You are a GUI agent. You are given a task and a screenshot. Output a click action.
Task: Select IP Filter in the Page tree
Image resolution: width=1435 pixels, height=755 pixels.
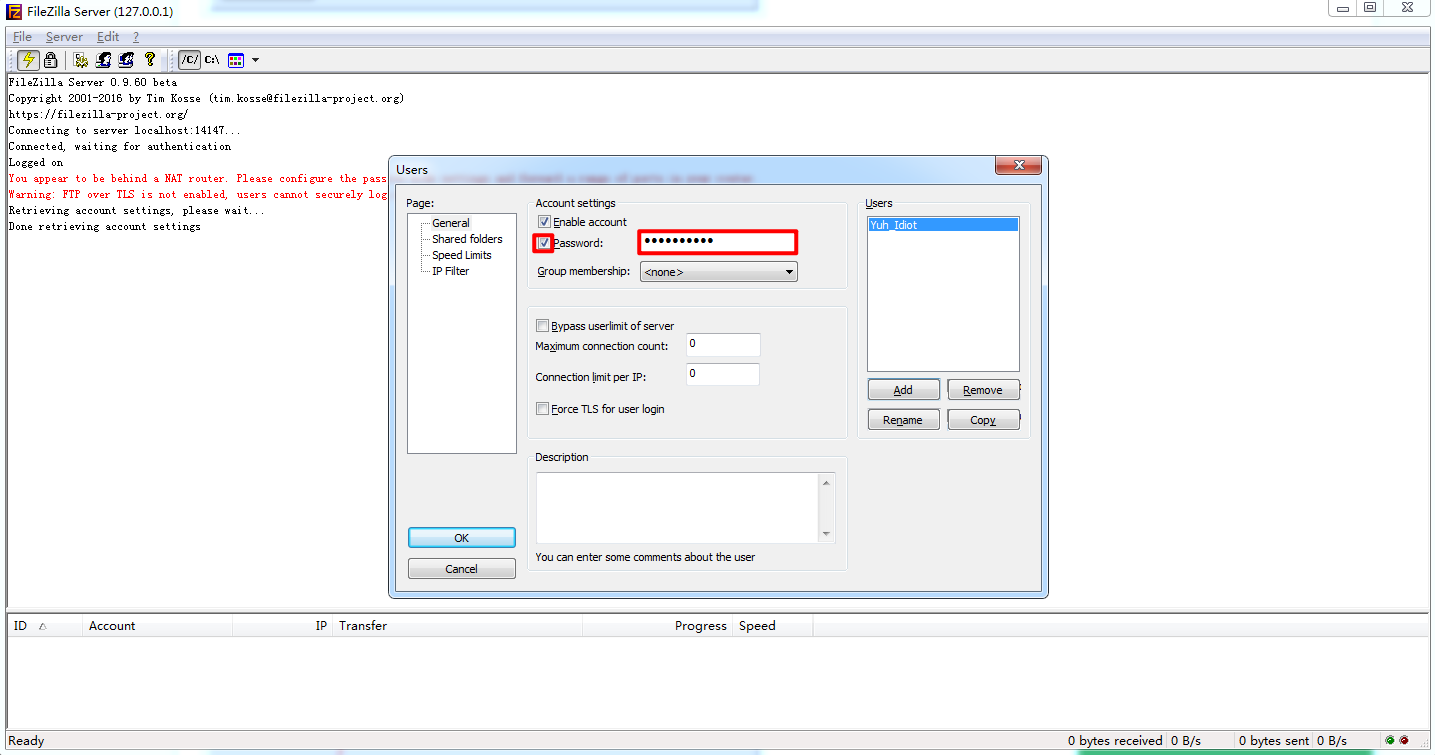pyautogui.click(x=450, y=271)
